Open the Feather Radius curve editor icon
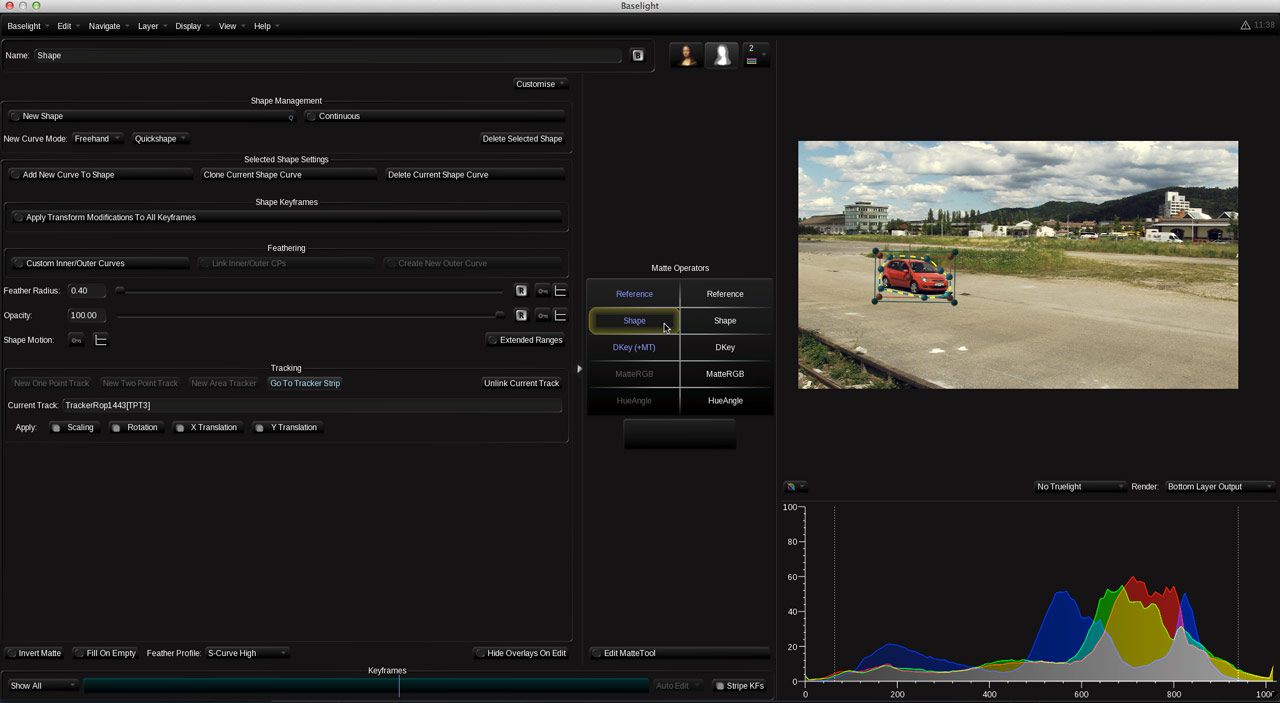This screenshot has width=1280, height=703. (x=560, y=290)
